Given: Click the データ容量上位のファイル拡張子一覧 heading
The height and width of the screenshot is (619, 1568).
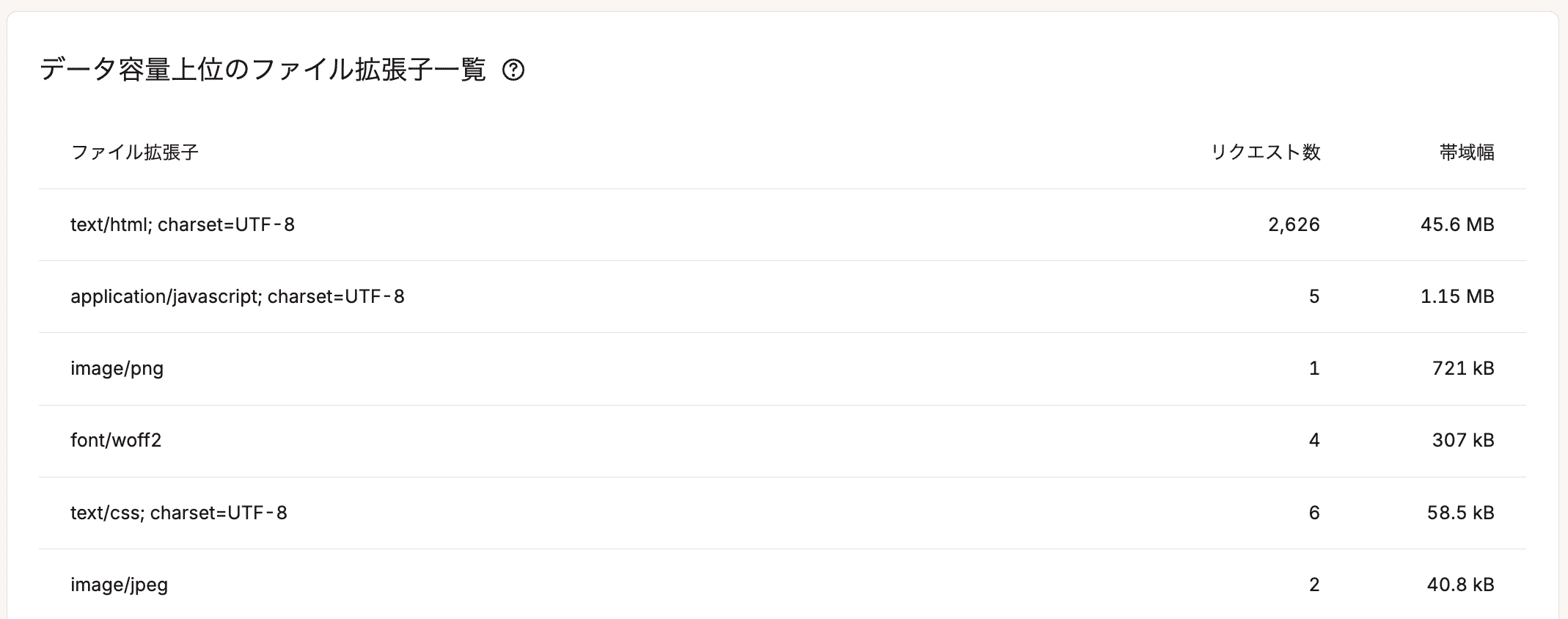Looking at the screenshot, I should coord(263,70).
